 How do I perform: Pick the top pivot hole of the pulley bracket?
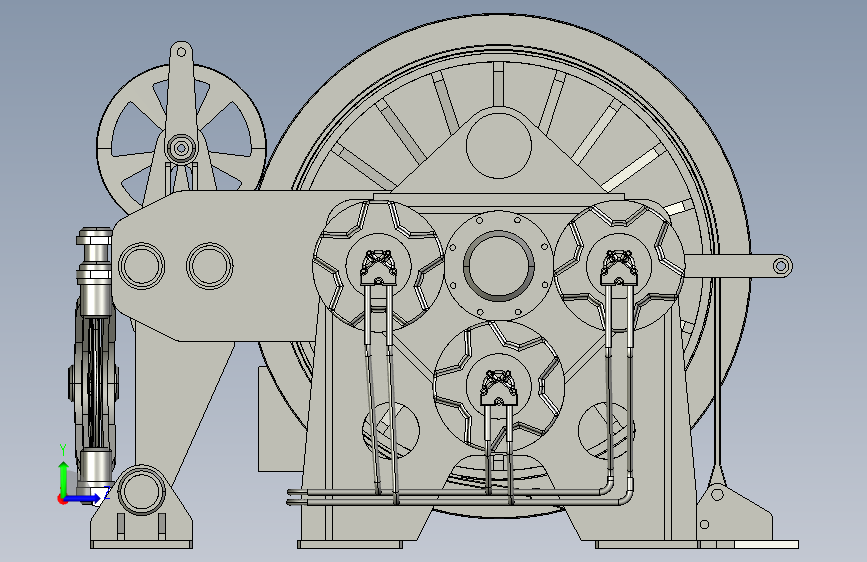181,53
